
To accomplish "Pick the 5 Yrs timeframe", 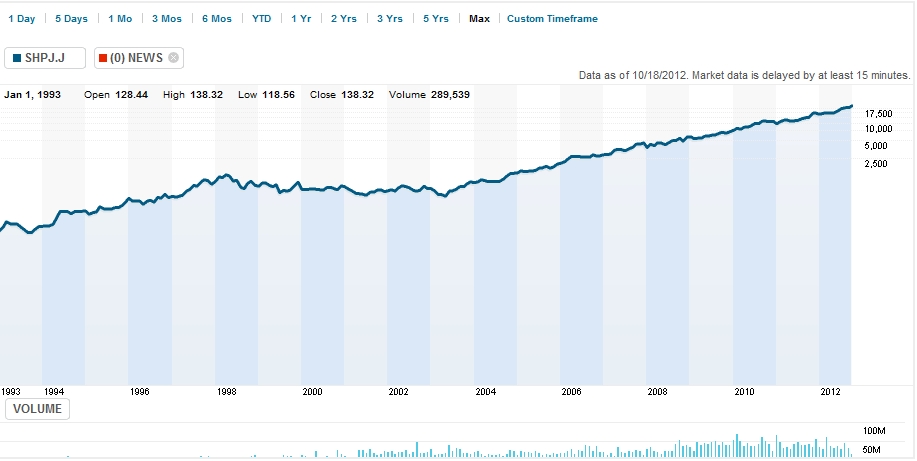I will coord(436,19).
